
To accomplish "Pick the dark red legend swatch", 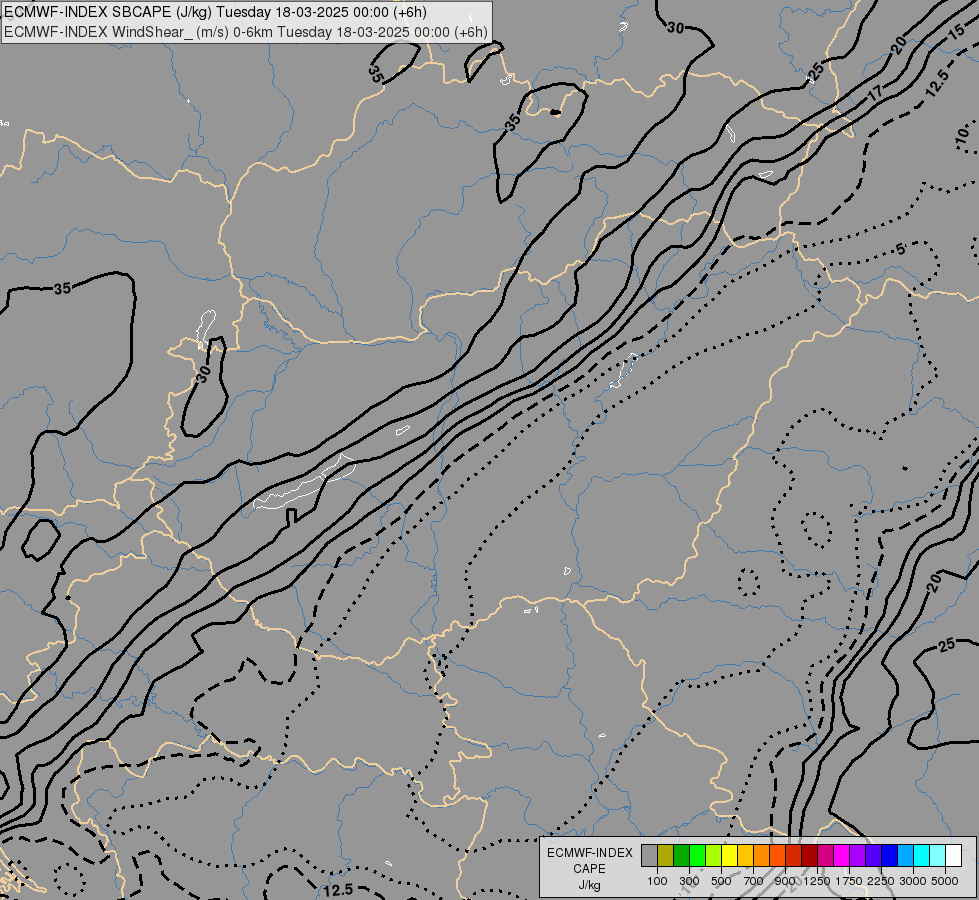I will point(809,856).
